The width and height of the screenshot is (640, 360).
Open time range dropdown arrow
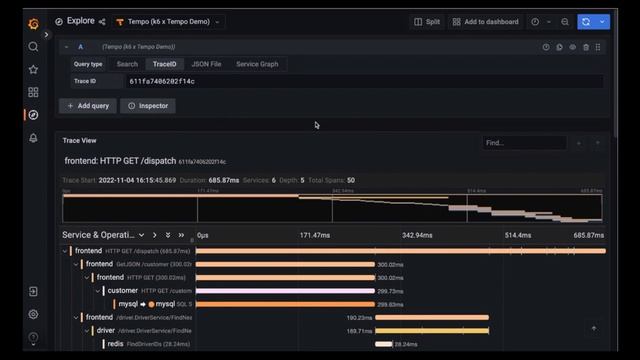click(549, 22)
